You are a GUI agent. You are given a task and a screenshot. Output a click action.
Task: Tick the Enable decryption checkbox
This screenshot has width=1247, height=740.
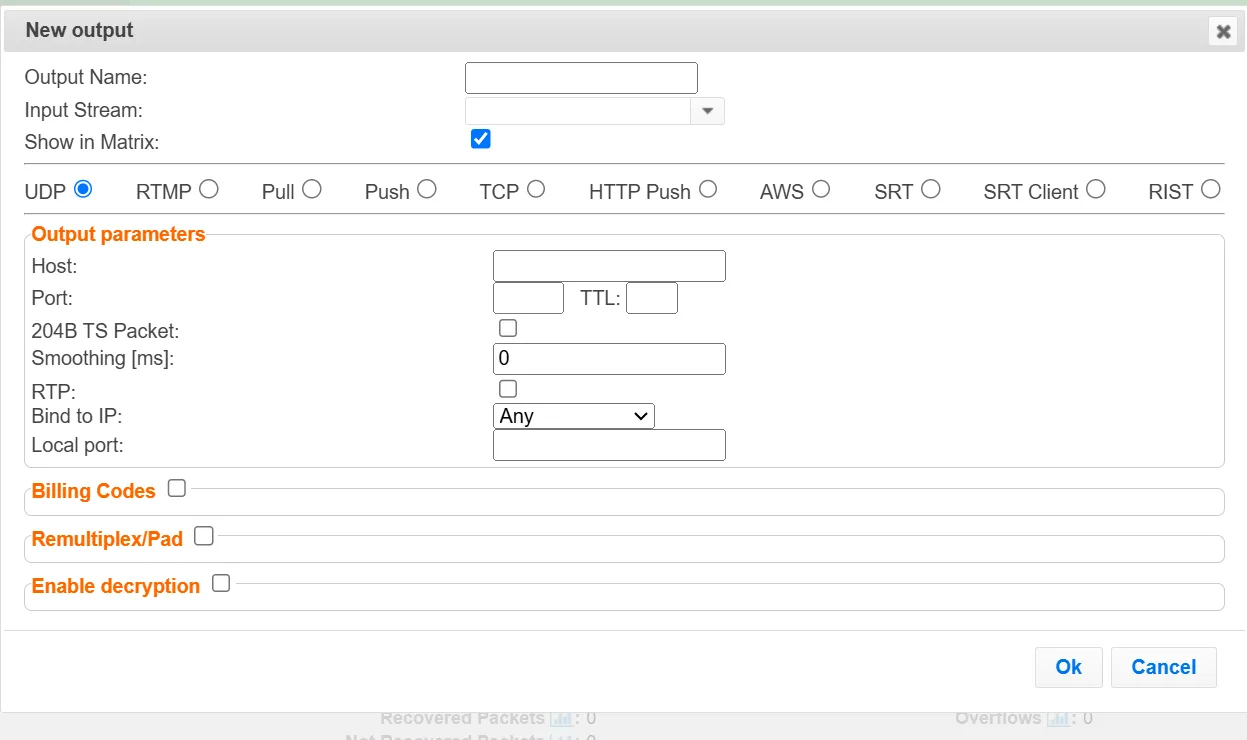click(x=221, y=584)
